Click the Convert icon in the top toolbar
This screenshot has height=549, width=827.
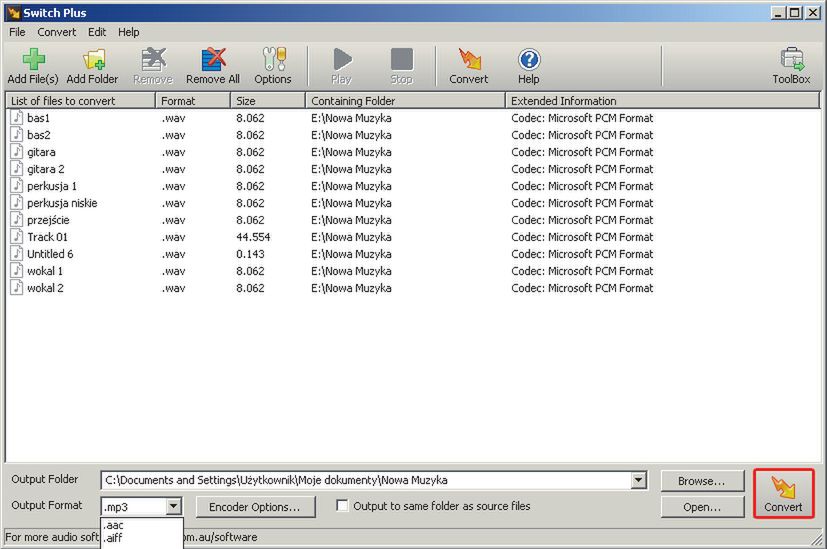pos(469,60)
